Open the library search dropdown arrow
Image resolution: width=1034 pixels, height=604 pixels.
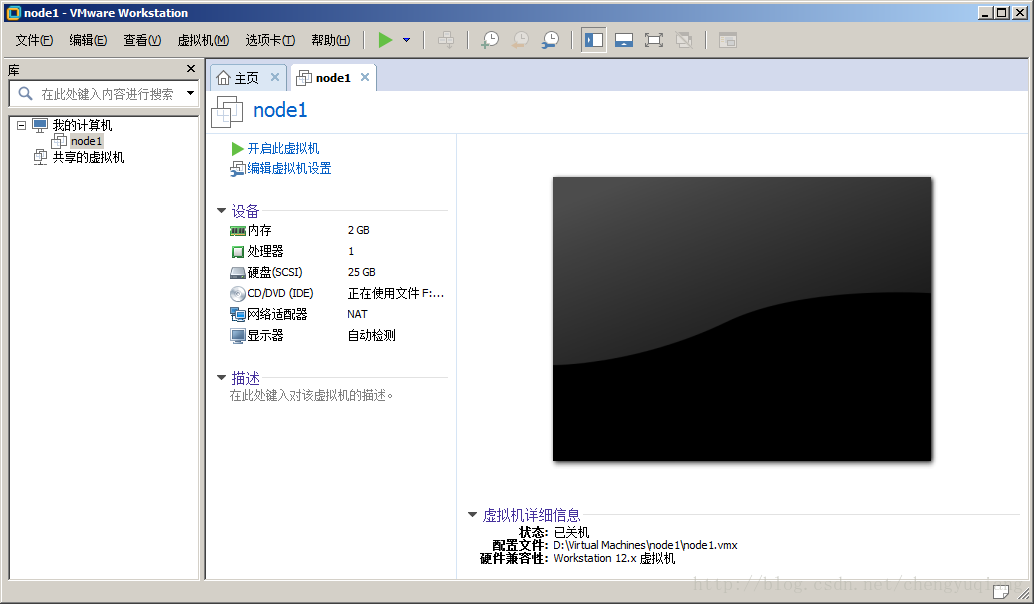click(191, 94)
